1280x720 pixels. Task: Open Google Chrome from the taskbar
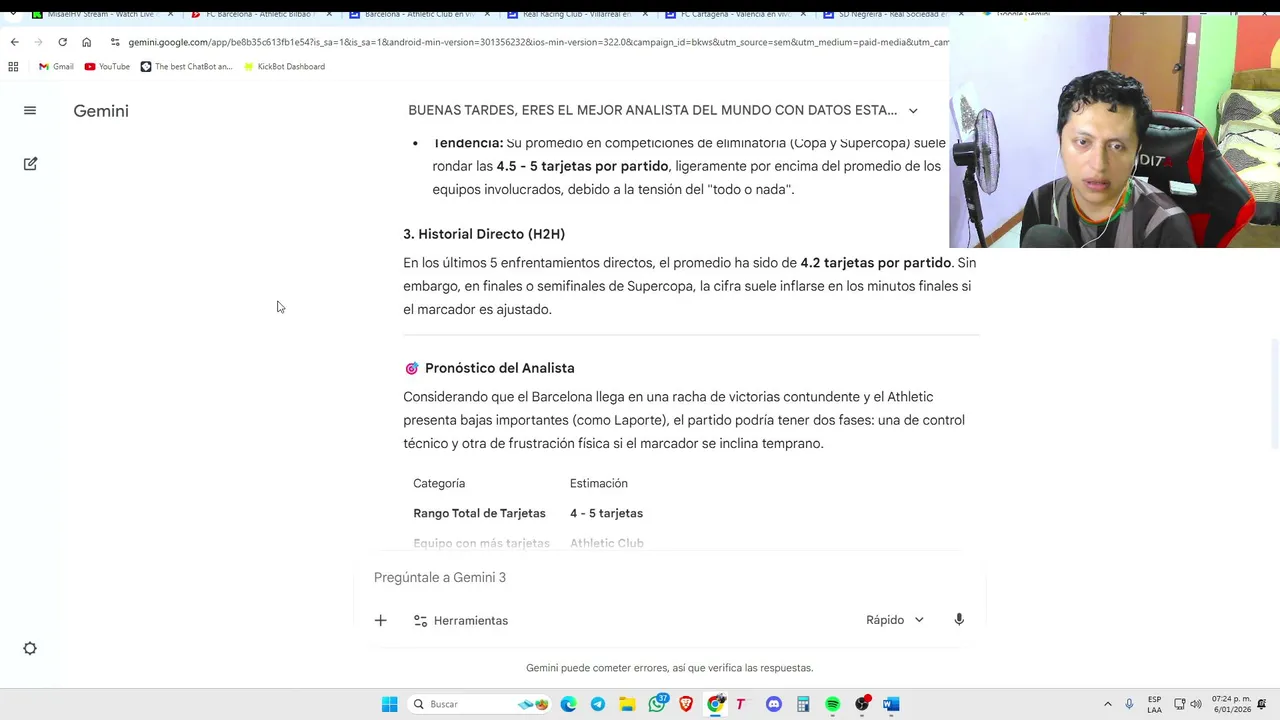pyautogui.click(x=715, y=704)
